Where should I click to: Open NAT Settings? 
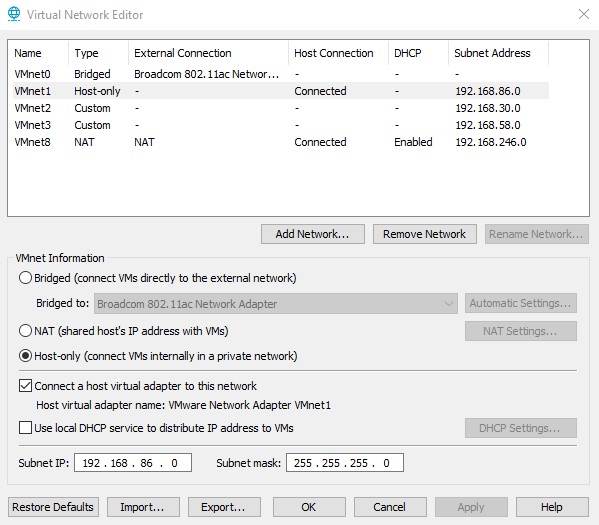(521, 331)
